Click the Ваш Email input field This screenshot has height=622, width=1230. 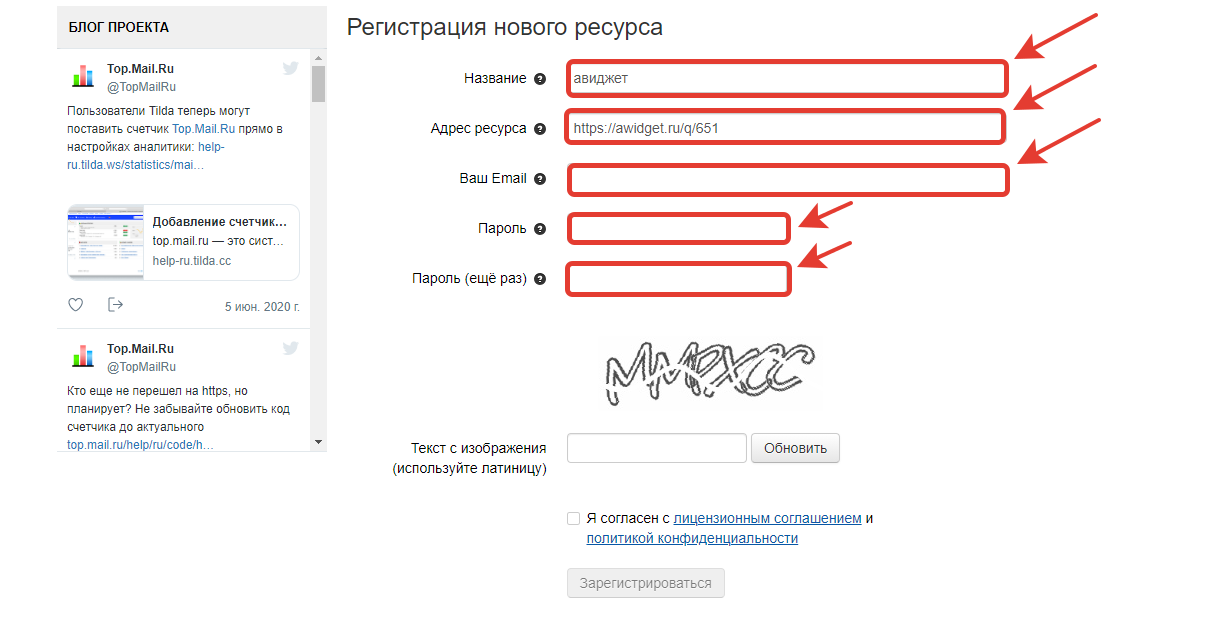788,180
